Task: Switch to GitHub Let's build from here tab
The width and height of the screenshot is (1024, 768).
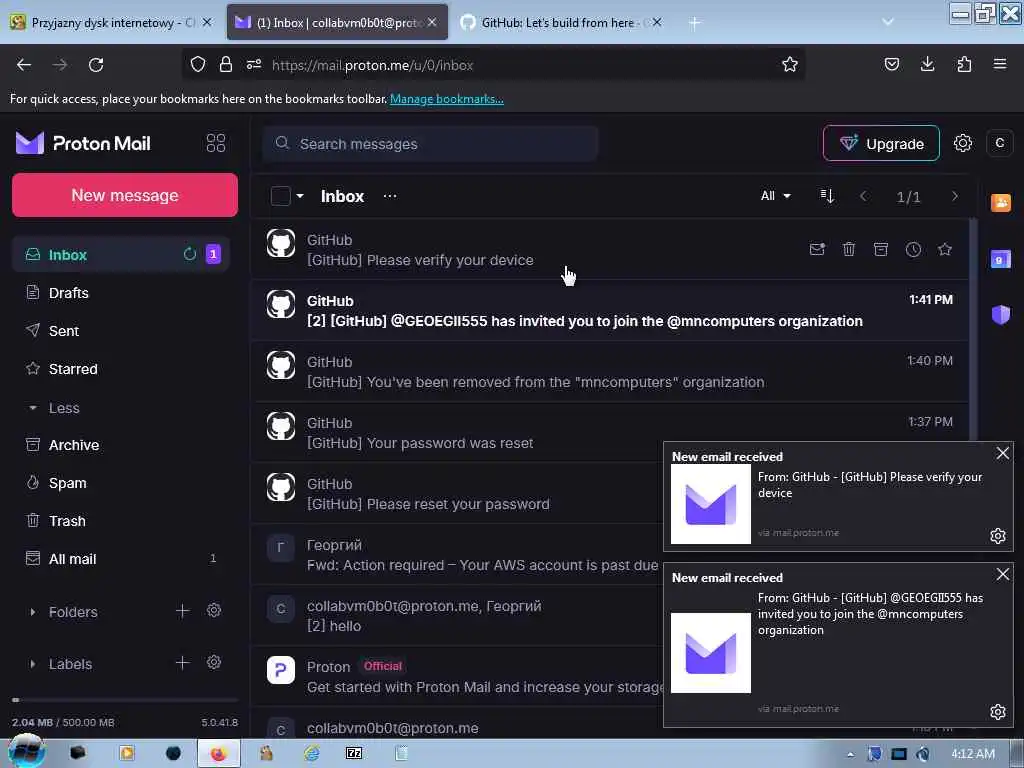Action: [558, 22]
